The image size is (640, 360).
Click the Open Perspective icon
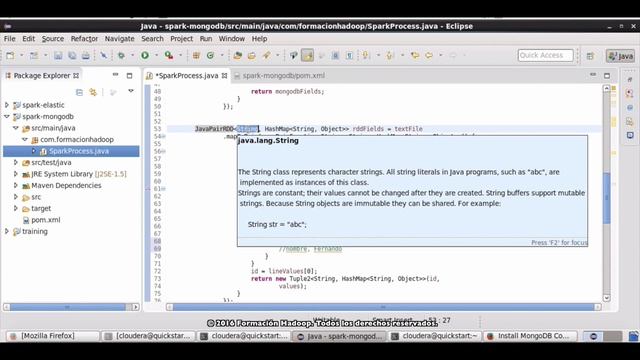tap(590, 56)
